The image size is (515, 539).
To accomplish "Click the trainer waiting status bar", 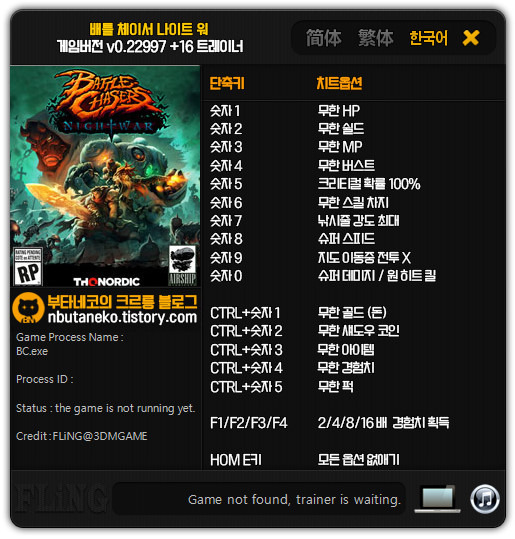I will [x=259, y=499].
